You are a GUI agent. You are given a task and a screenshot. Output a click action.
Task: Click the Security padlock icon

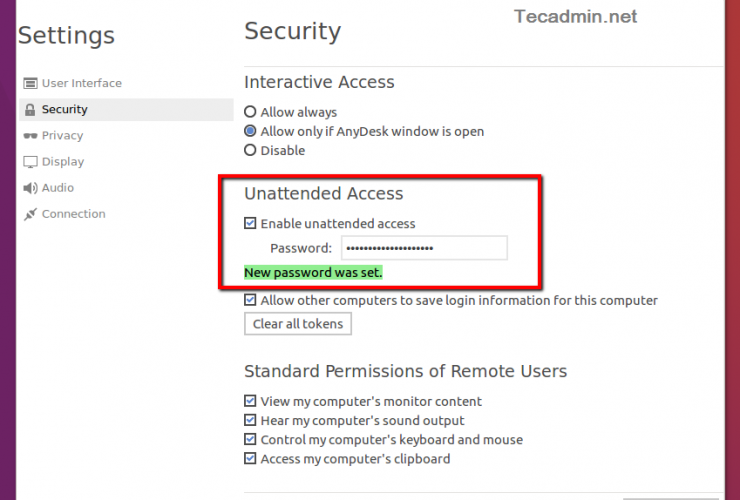pyautogui.click(x=31, y=110)
